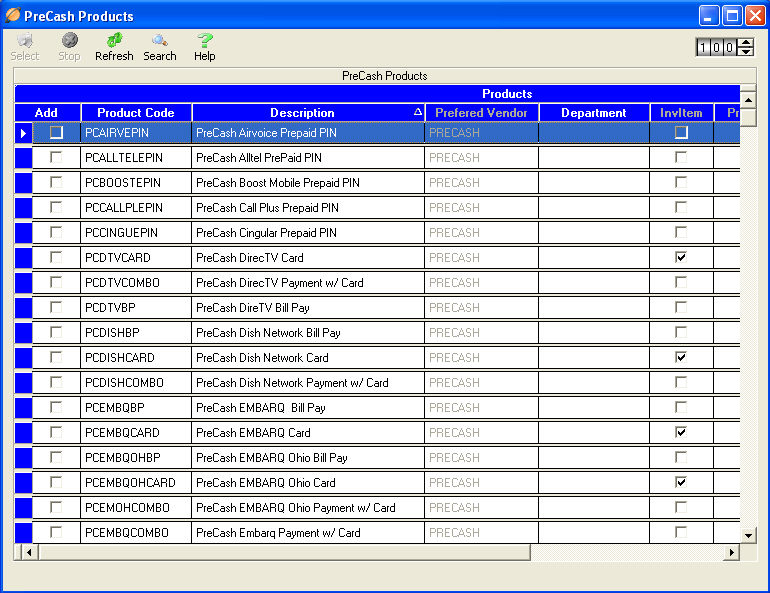Viewport: 770px width, 593px height.
Task: Click the PreCash Products panel caption
Action: [385, 76]
